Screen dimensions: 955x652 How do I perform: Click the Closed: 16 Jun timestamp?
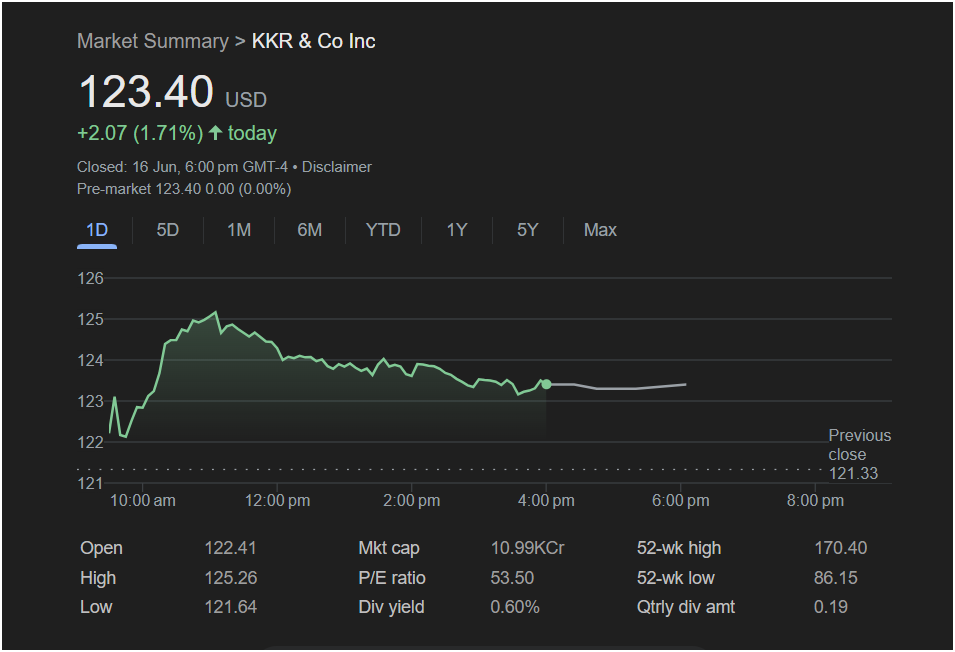[x=182, y=167]
